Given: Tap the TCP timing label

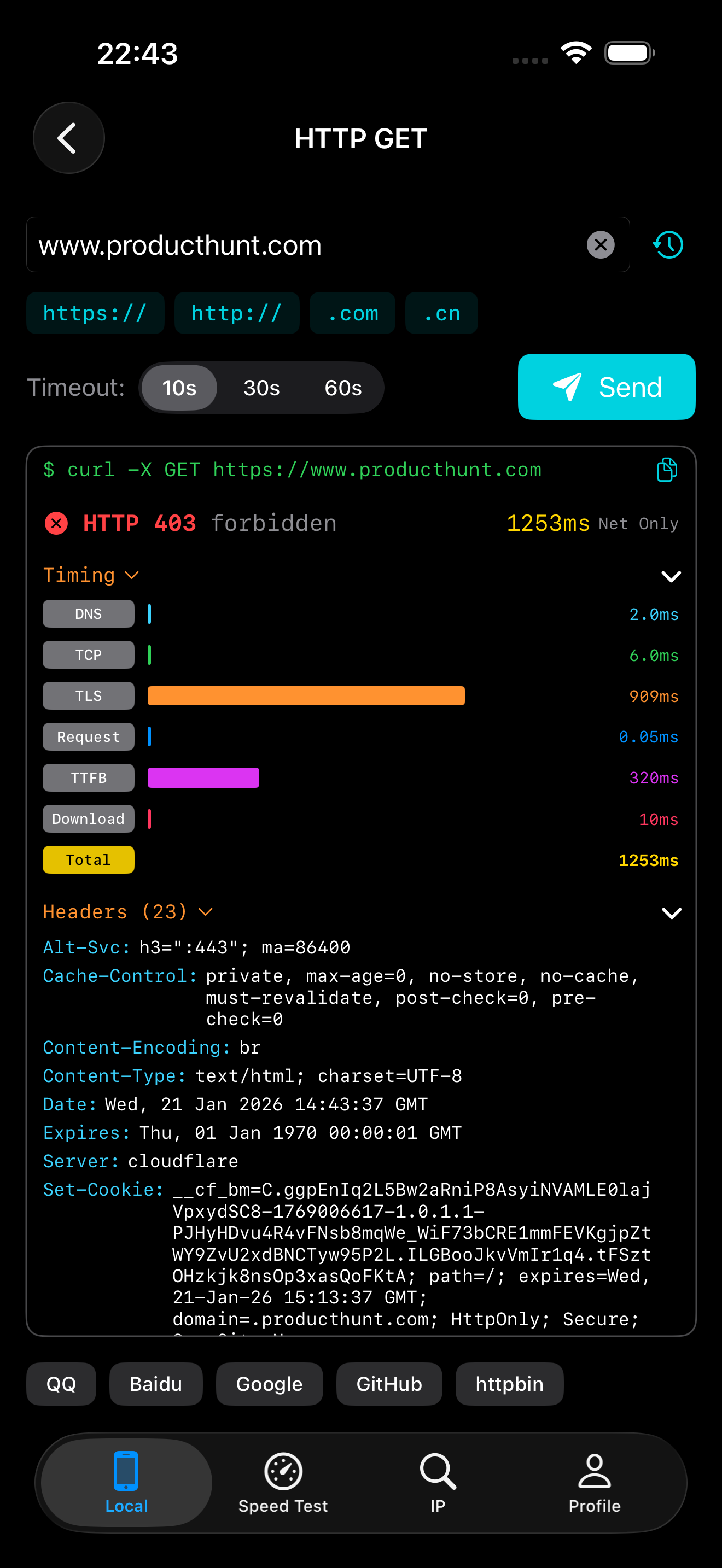Looking at the screenshot, I should [x=88, y=654].
